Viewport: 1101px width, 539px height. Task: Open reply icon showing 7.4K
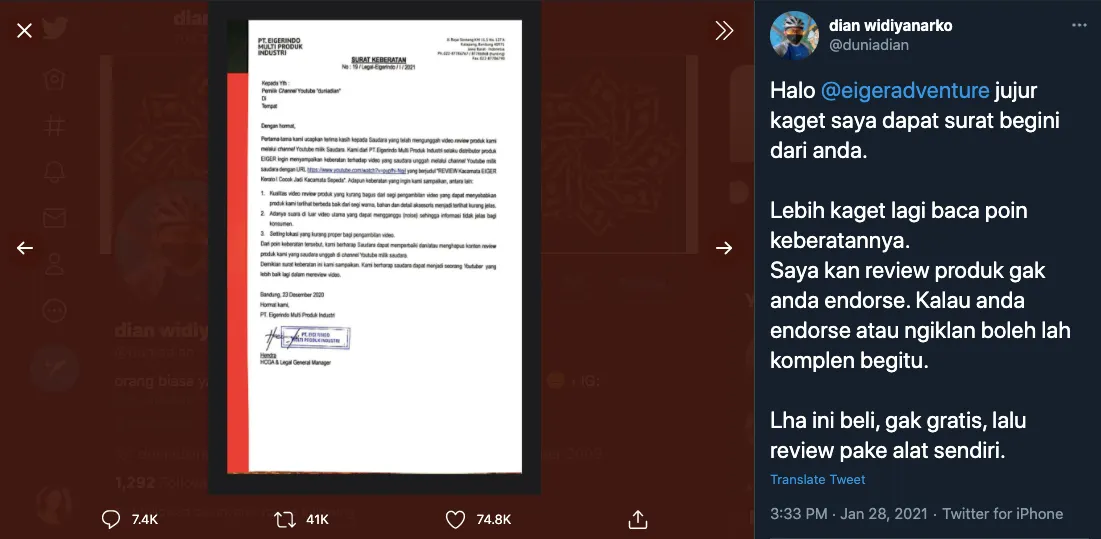pos(110,519)
